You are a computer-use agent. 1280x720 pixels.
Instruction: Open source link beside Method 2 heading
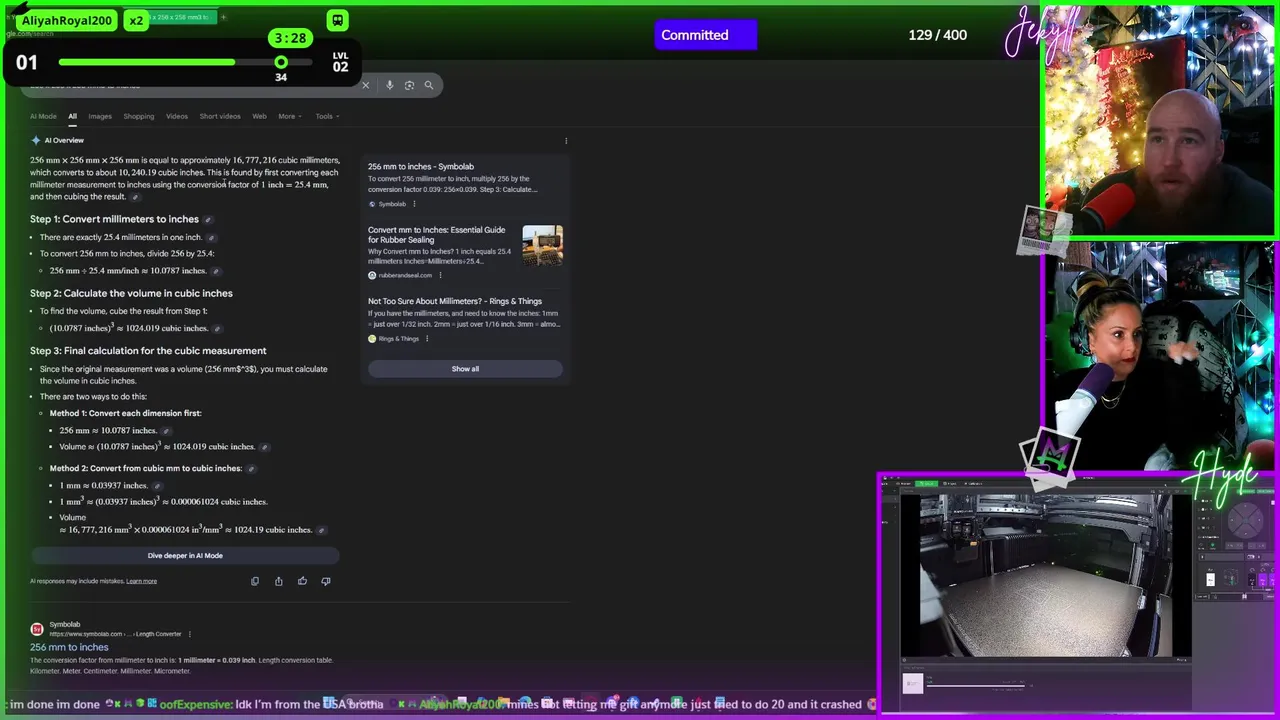point(251,468)
